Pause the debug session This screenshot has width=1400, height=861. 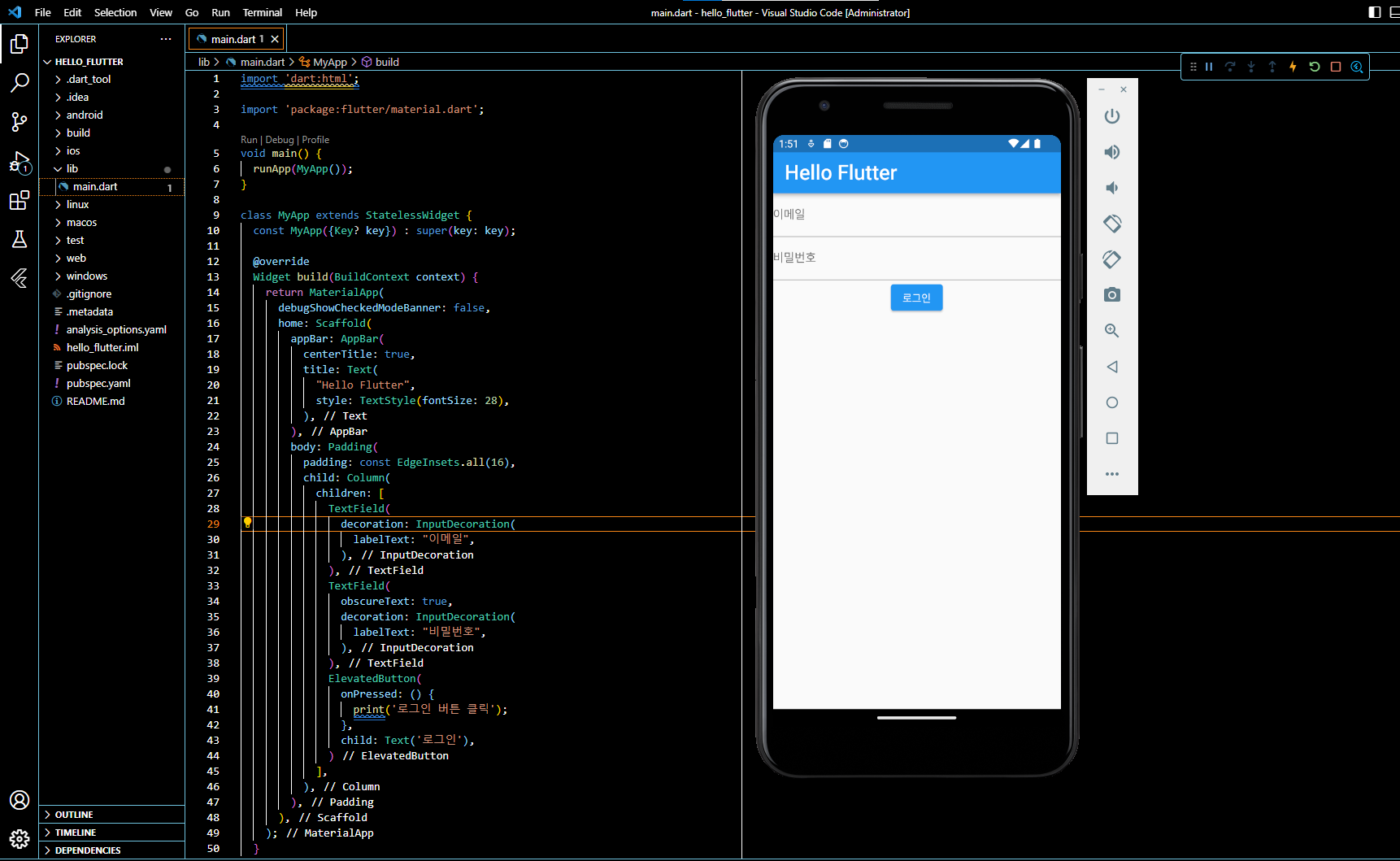point(1209,67)
